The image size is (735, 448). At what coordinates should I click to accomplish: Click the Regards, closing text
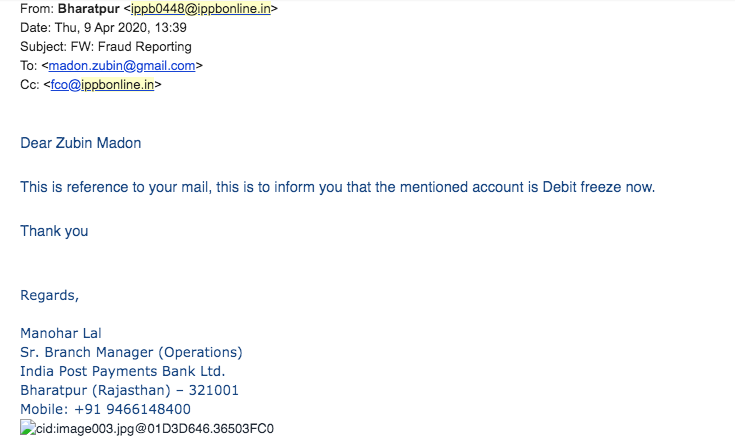pos(49,295)
